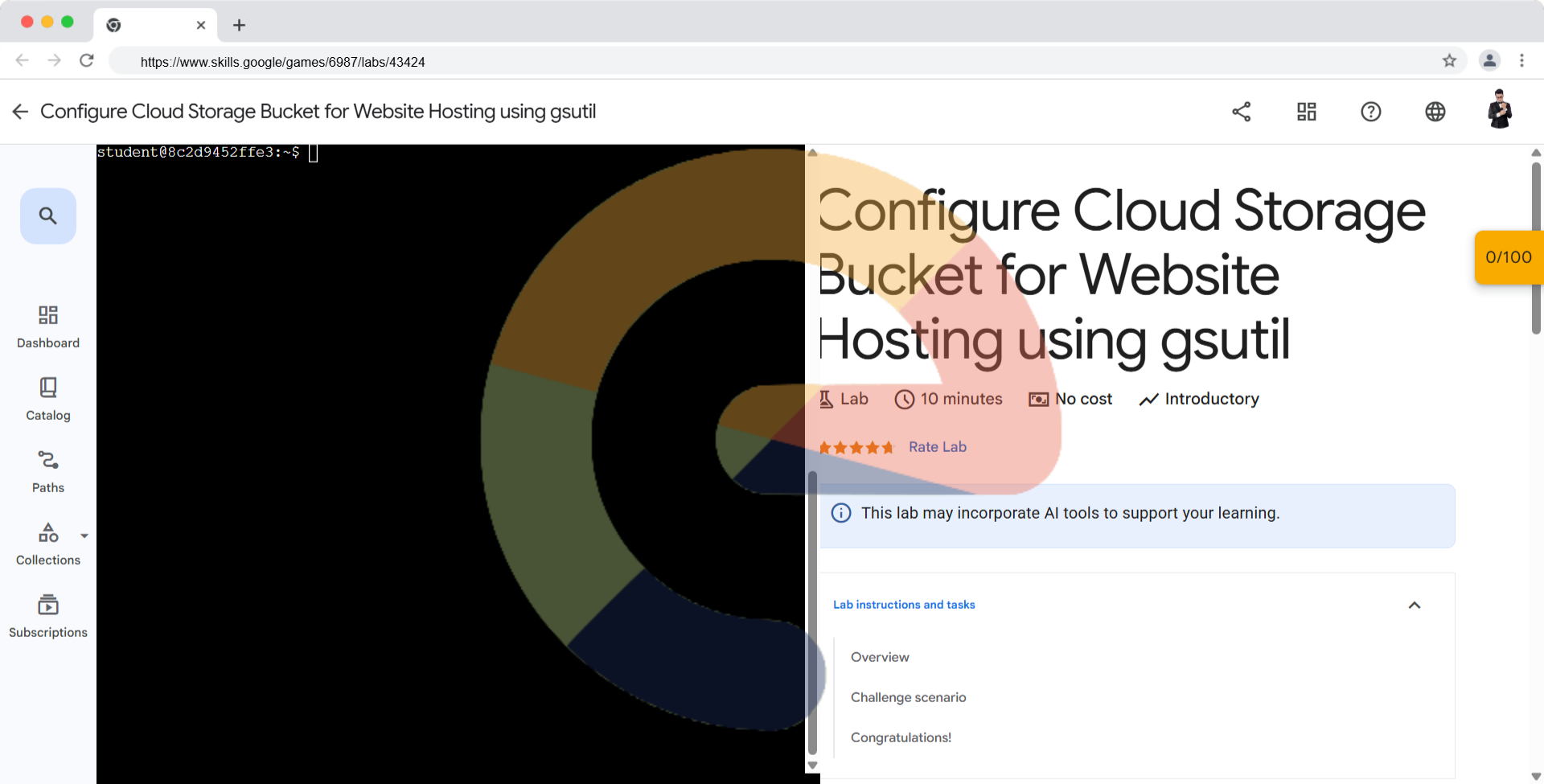Click the Rate Lab link
Viewport: 1544px width, 784px height.
click(x=938, y=447)
